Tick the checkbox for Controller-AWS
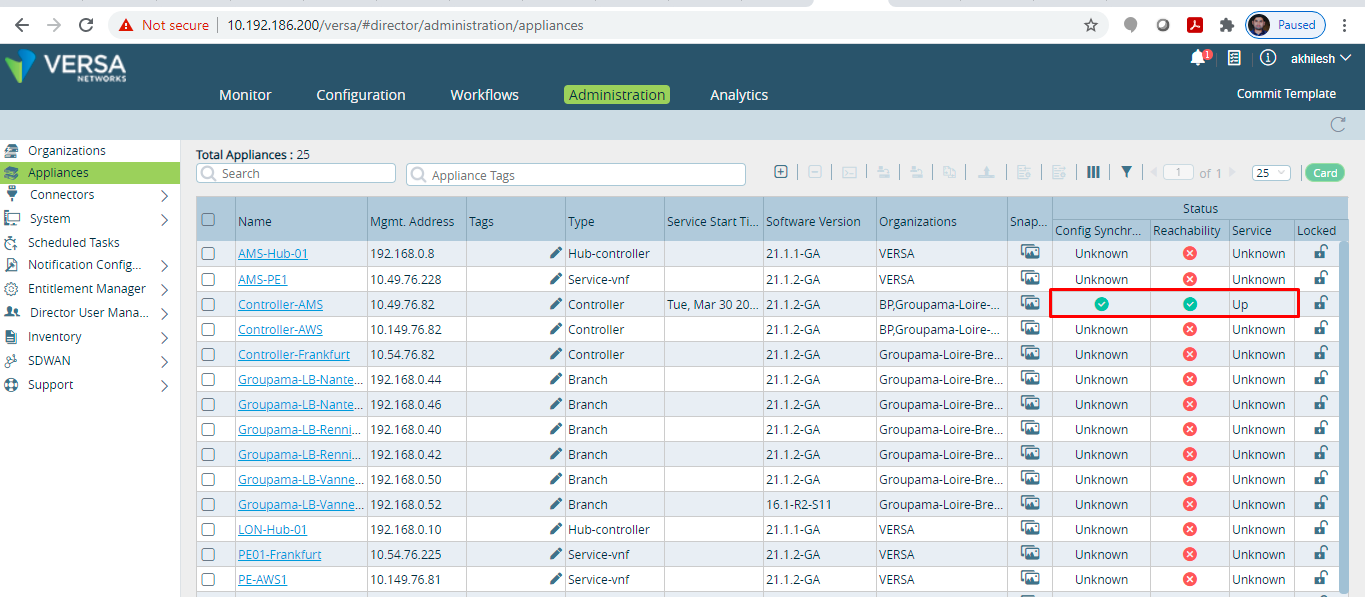The image size is (1365, 597). (208, 329)
